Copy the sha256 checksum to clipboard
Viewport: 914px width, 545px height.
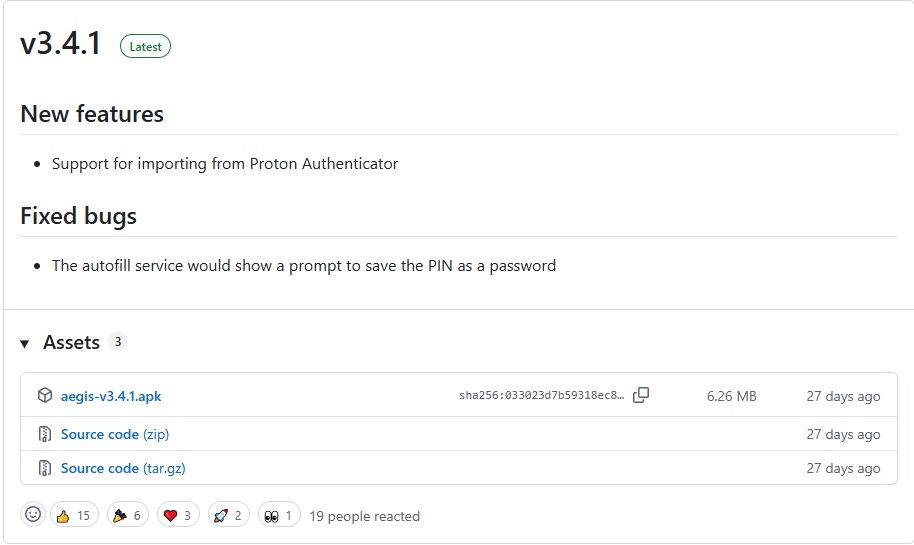[x=641, y=395]
